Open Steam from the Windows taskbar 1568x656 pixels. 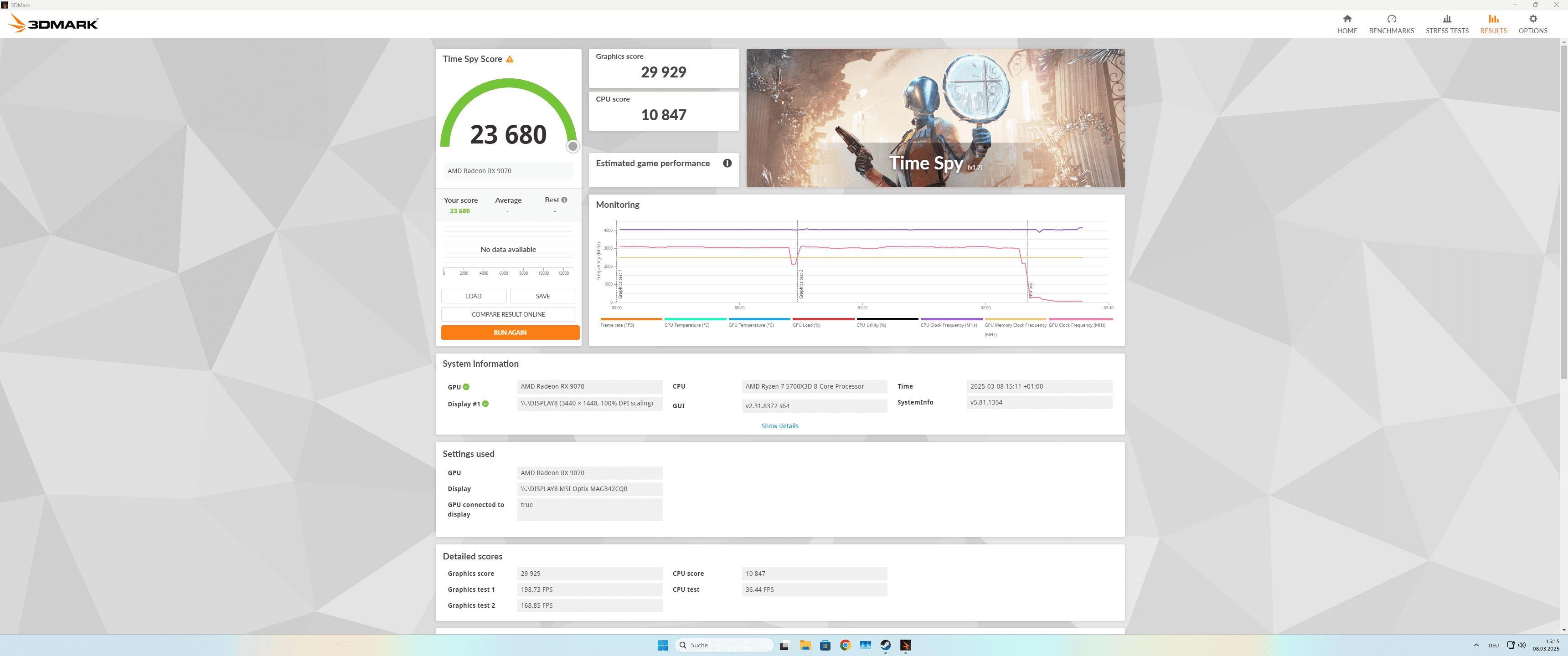(885, 645)
